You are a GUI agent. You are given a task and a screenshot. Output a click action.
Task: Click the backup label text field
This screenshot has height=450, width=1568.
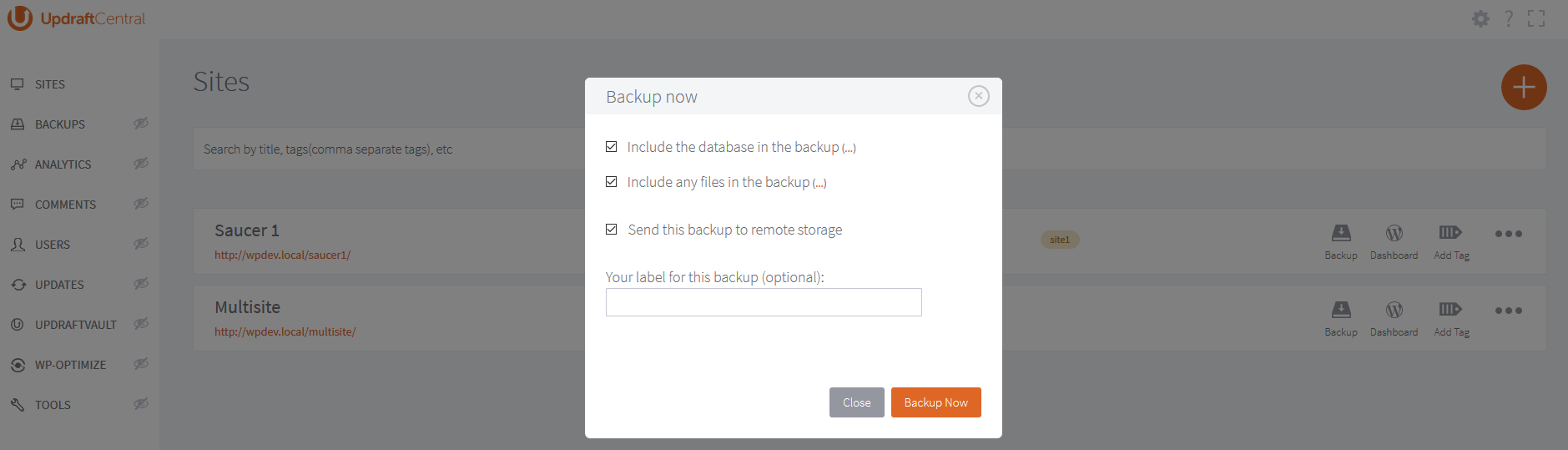tap(764, 302)
